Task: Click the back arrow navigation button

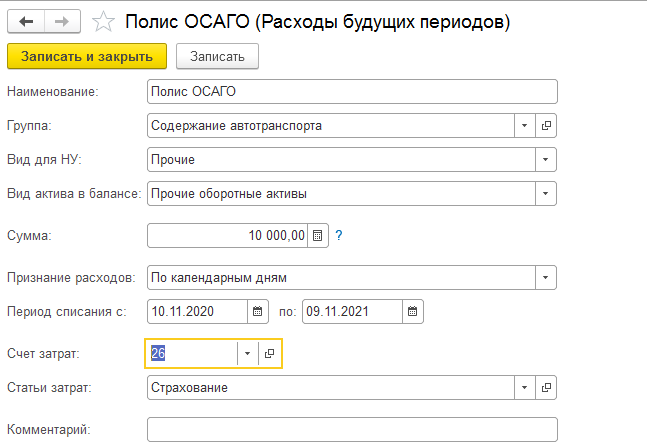Action: pyautogui.click(x=26, y=21)
